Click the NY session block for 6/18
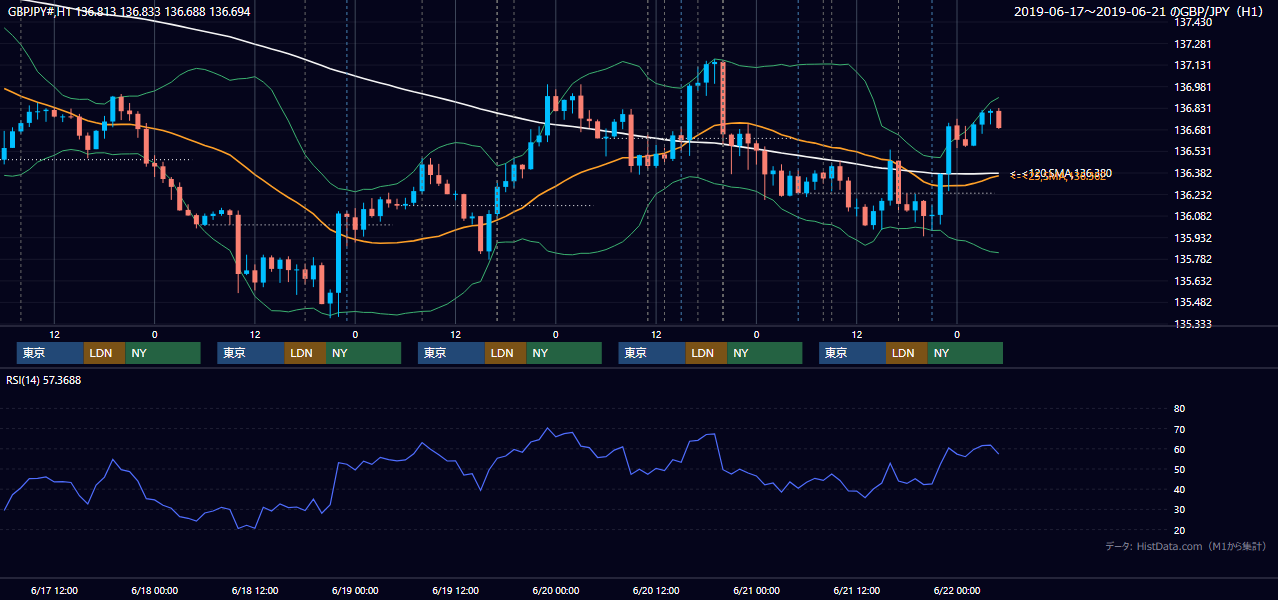Viewport: 1278px width, 600px height. click(364, 353)
